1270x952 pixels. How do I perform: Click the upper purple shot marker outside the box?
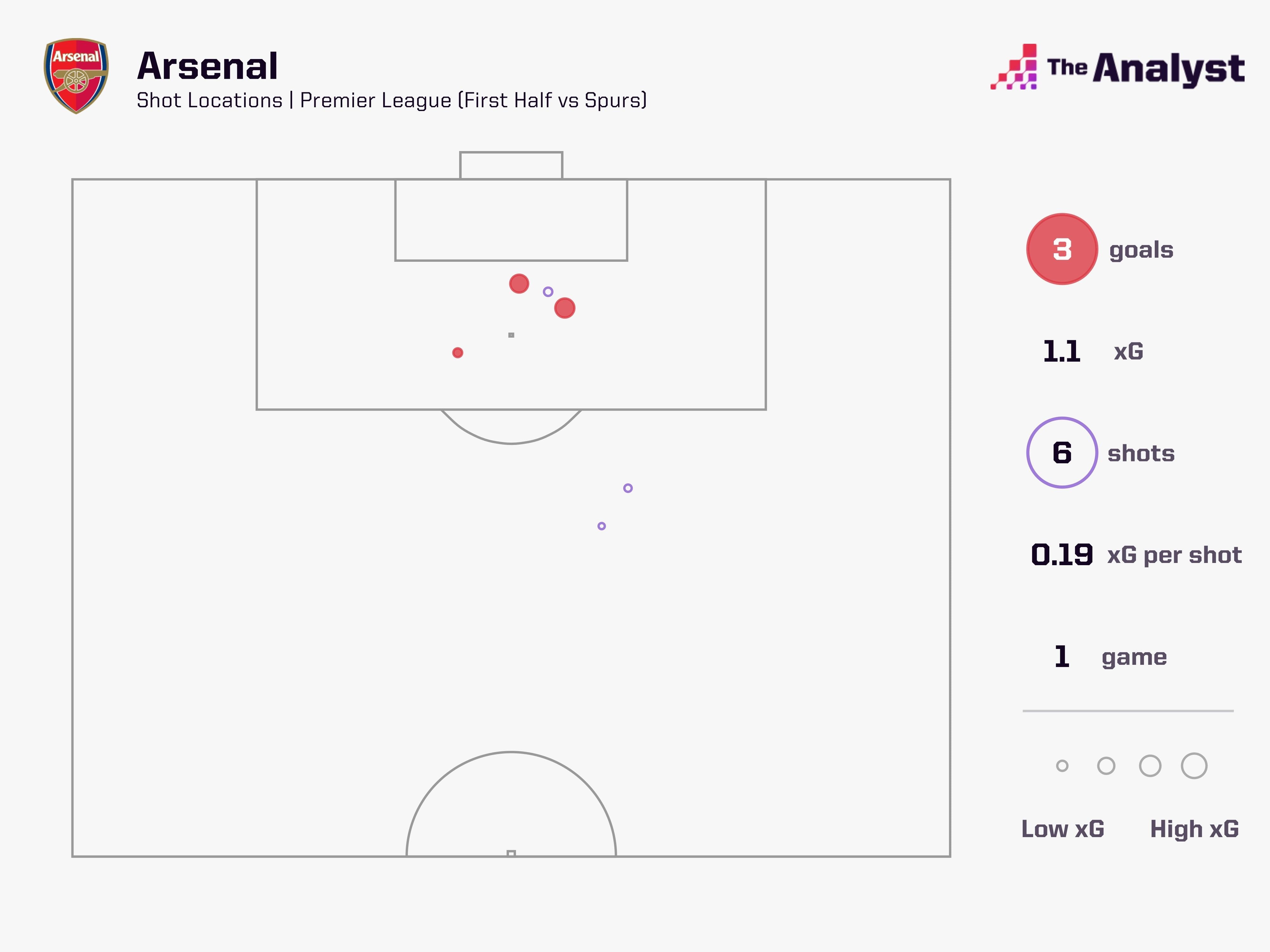(x=627, y=488)
